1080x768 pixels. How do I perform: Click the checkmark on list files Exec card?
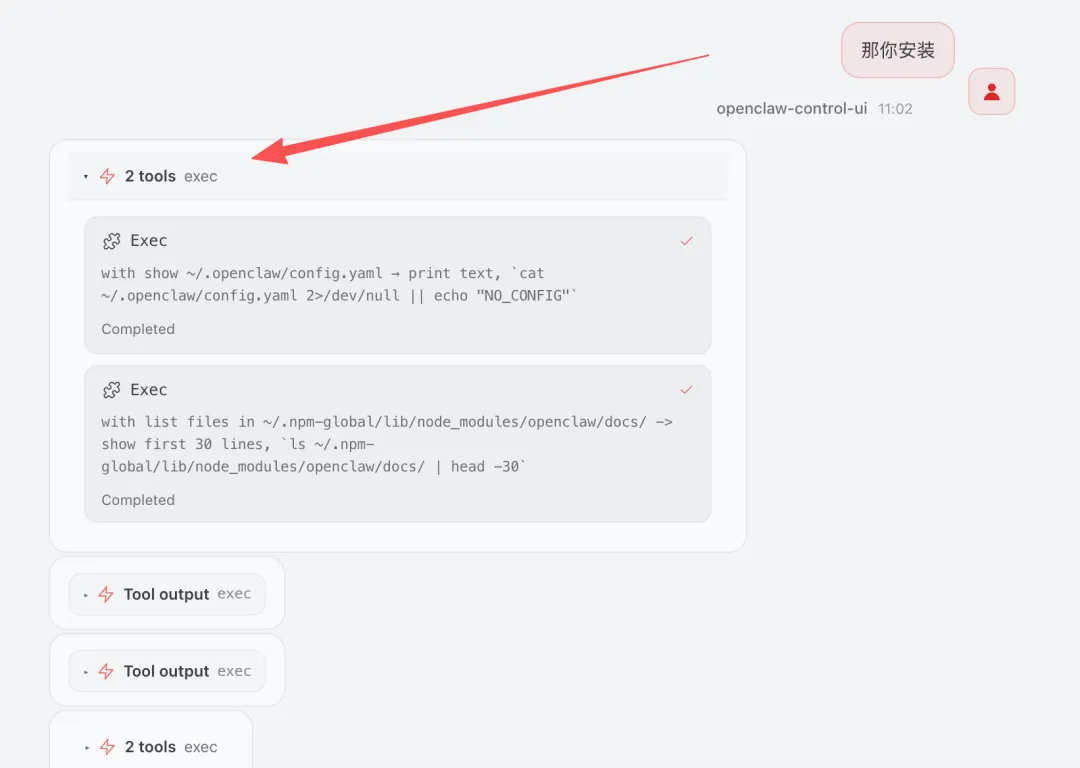point(686,390)
